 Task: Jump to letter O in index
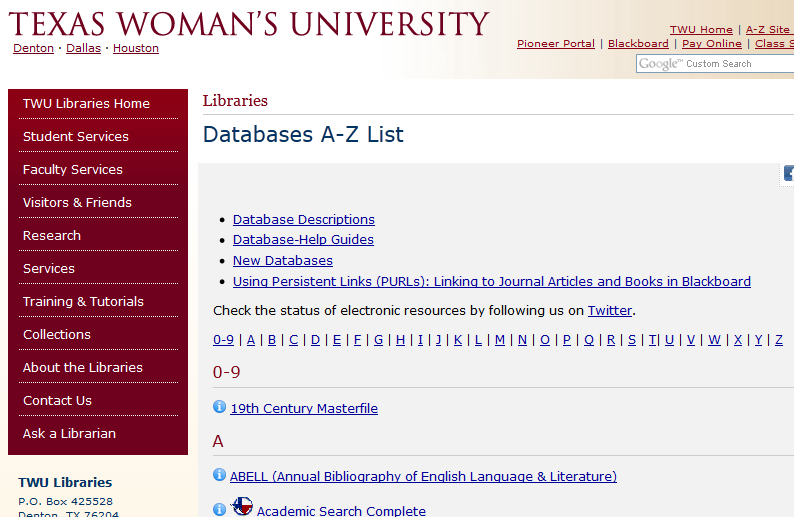click(545, 340)
